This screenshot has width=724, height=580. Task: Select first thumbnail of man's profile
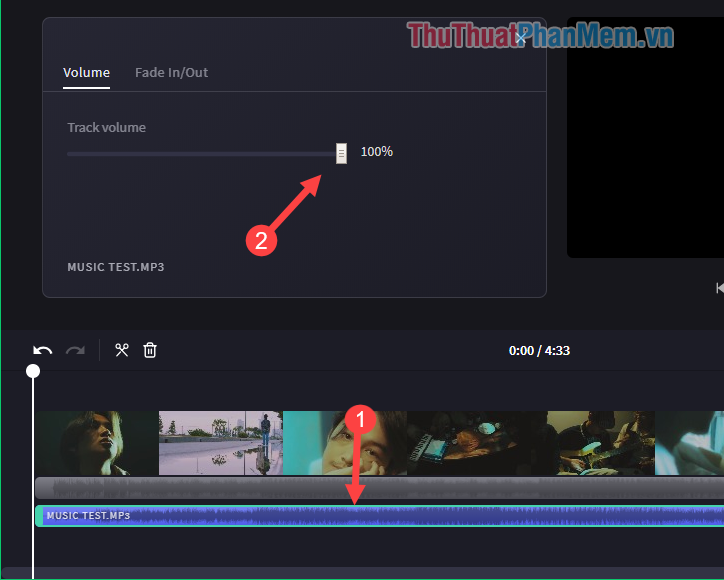[97, 443]
